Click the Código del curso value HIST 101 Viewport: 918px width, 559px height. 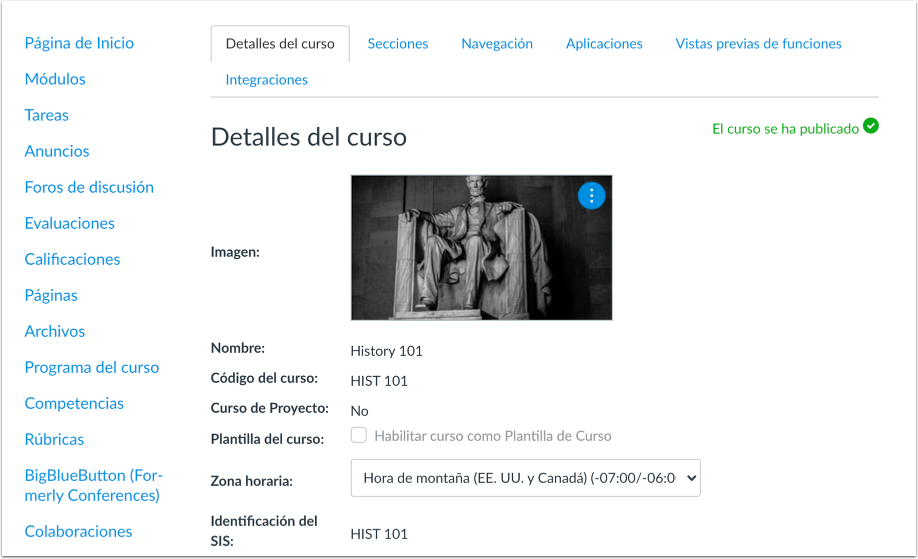pos(379,381)
